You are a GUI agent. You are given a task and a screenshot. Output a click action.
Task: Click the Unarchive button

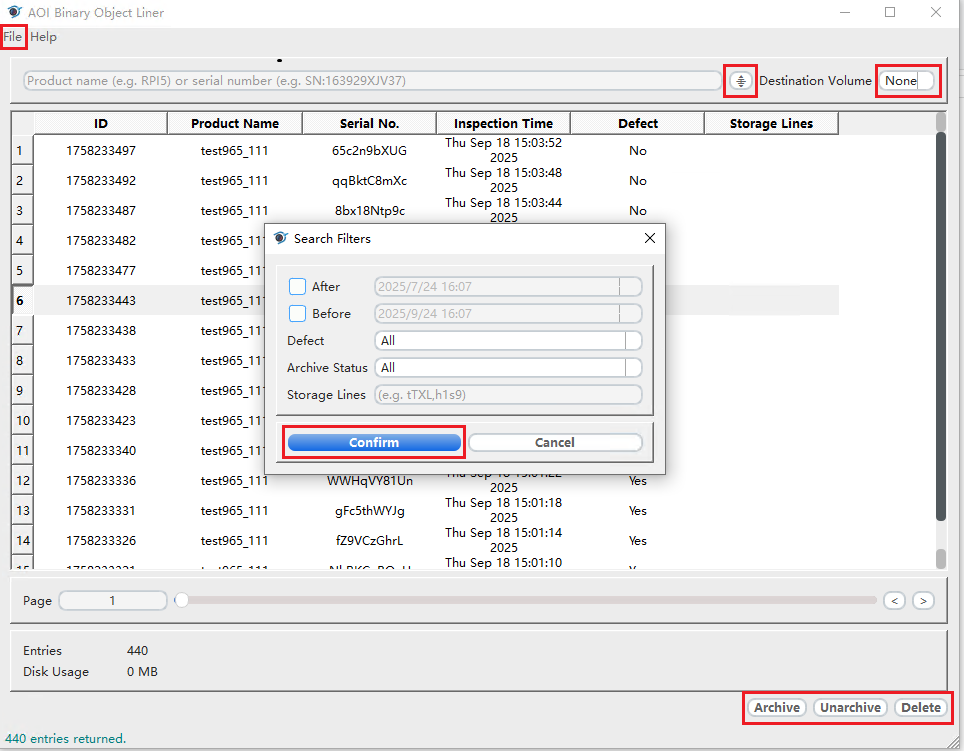pyautogui.click(x=850, y=707)
